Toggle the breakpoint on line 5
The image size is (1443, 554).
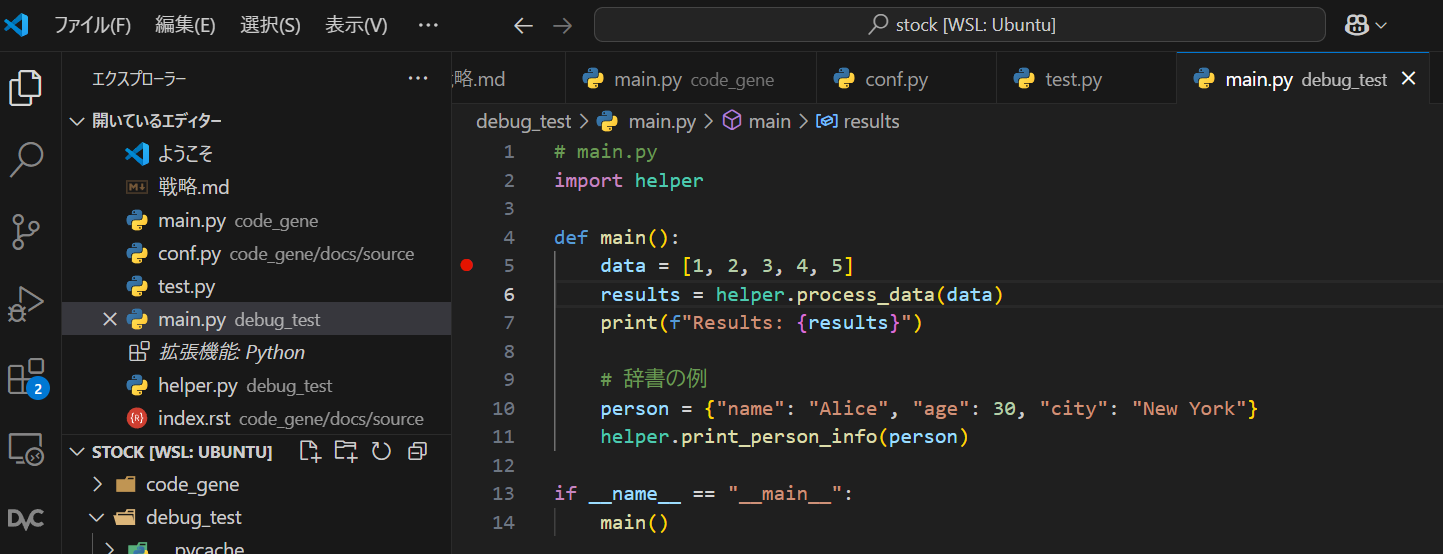[466, 266]
